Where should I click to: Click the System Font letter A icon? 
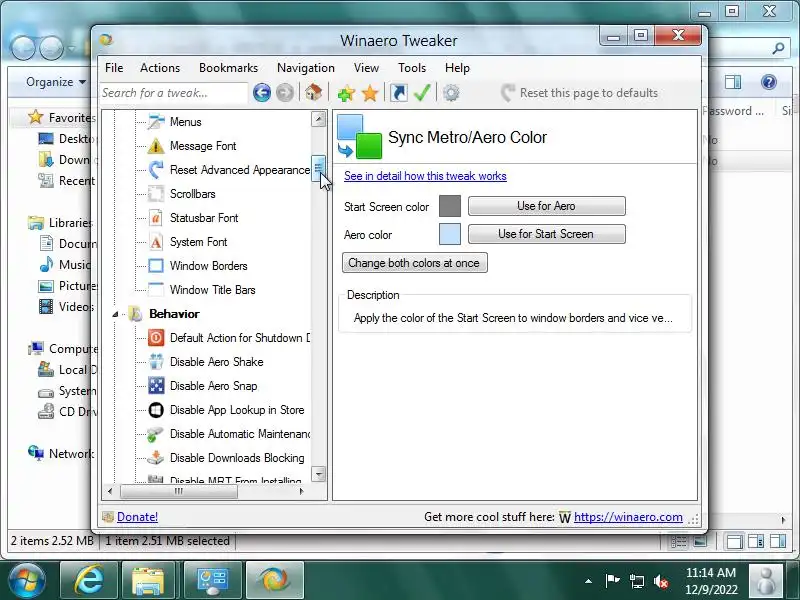coord(156,242)
